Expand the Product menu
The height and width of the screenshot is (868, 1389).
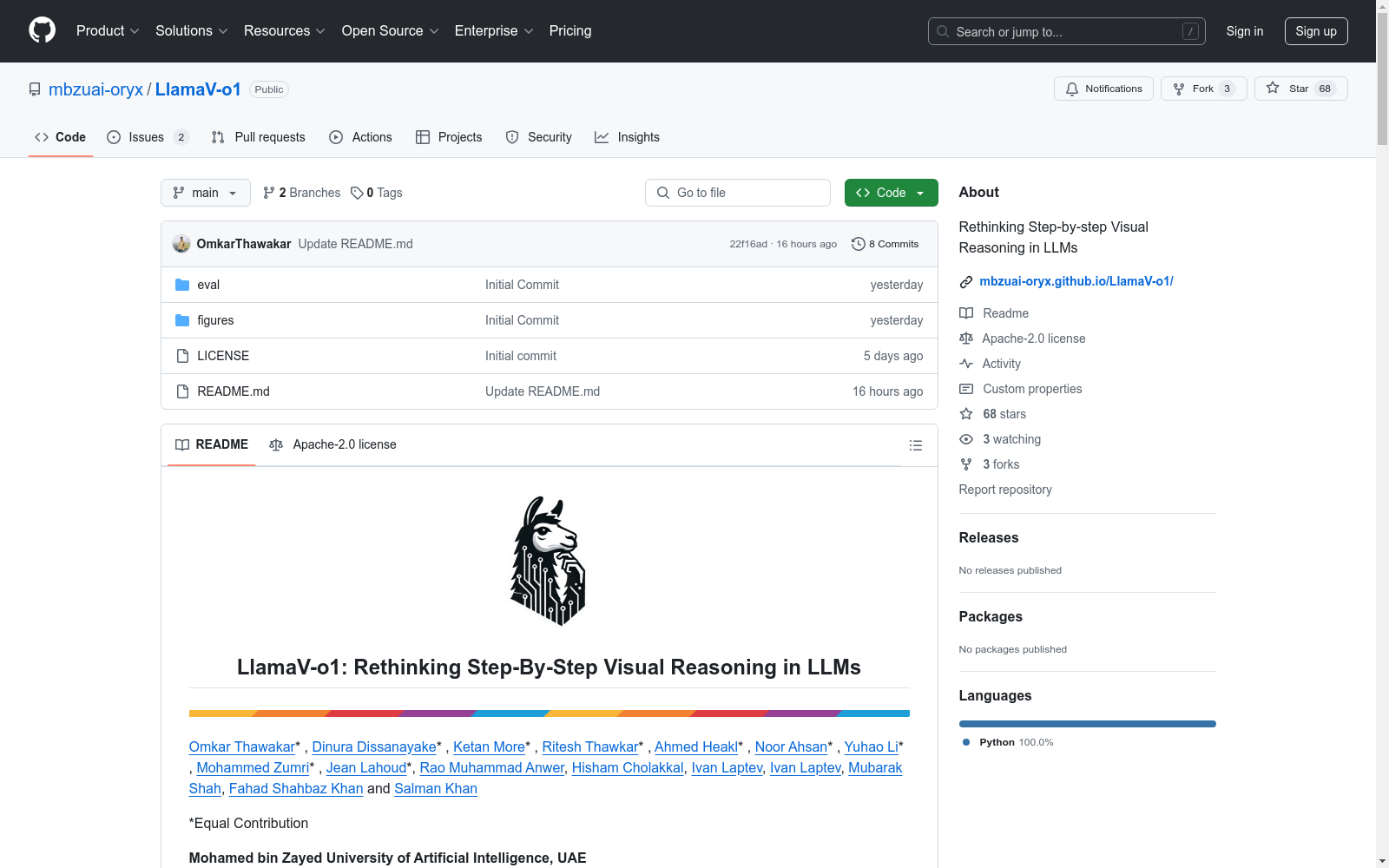click(108, 30)
